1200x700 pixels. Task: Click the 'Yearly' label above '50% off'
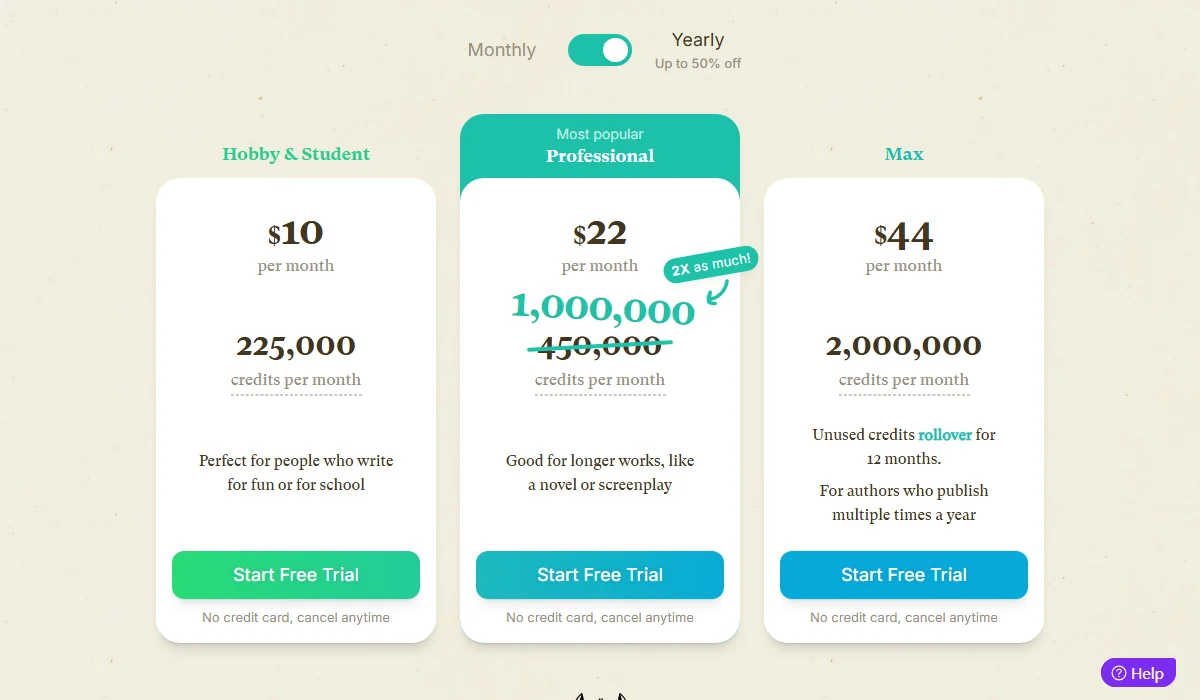(x=697, y=39)
